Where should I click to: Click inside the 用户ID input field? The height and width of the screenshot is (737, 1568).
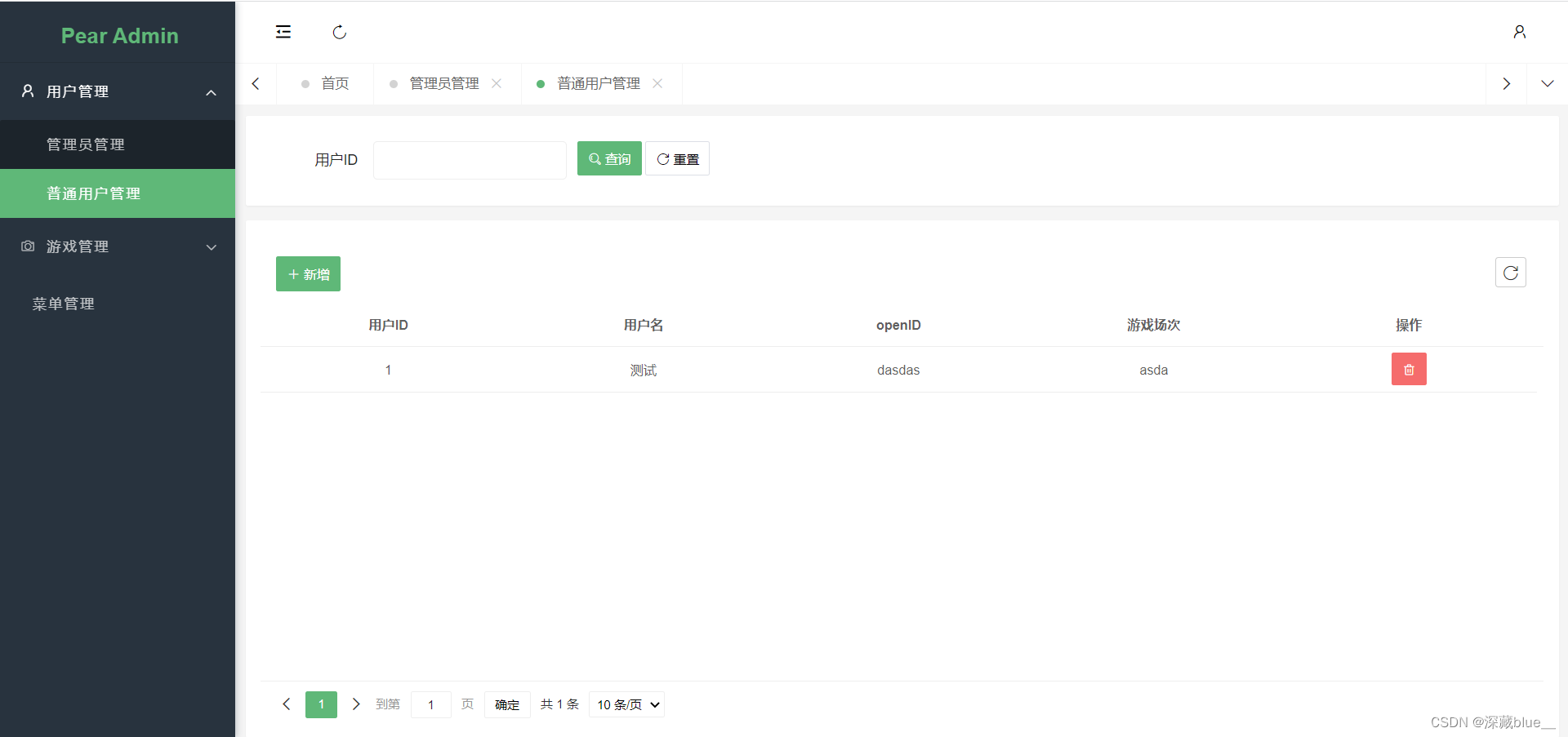[470, 159]
